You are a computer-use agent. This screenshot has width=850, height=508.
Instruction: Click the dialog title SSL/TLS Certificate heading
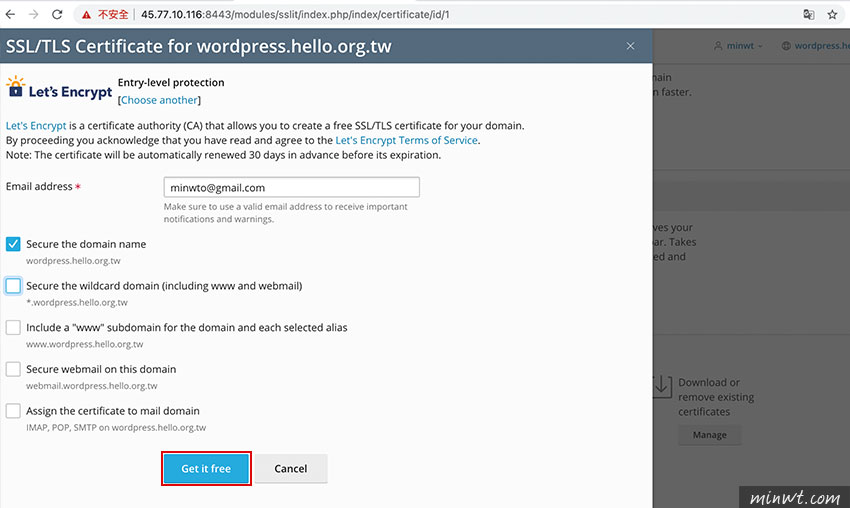click(198, 47)
